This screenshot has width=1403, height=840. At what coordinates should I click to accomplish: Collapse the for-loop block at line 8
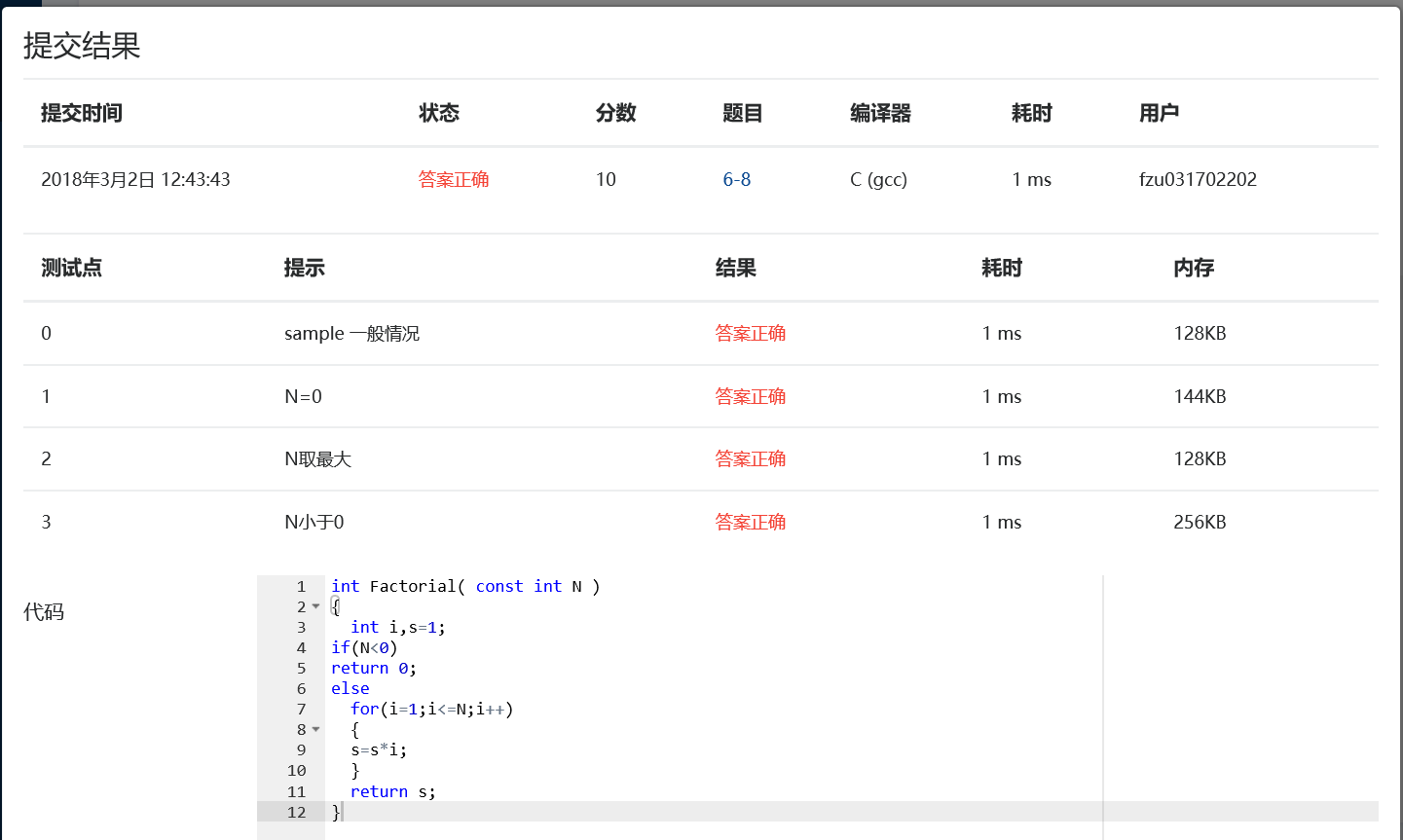(x=315, y=730)
